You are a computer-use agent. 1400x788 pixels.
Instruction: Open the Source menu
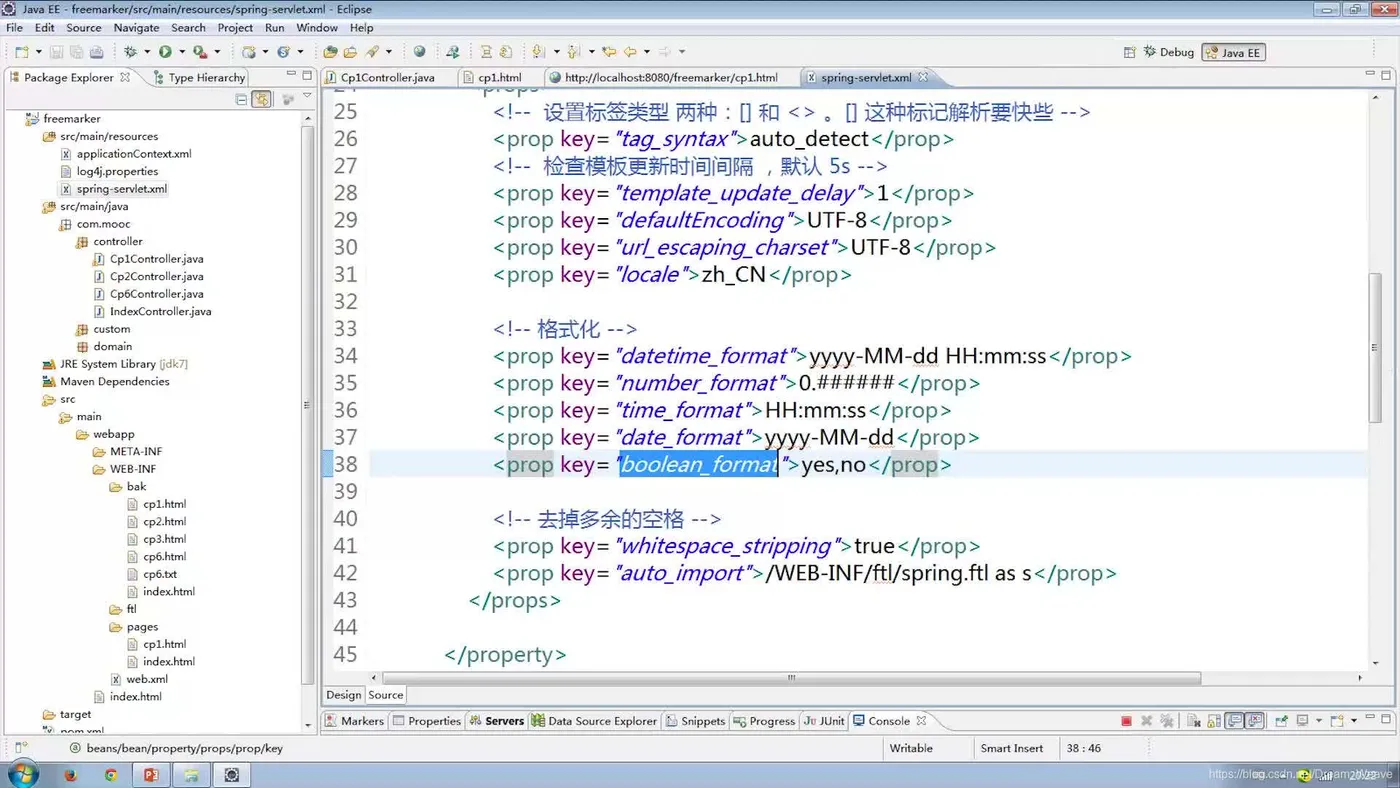[x=84, y=27]
